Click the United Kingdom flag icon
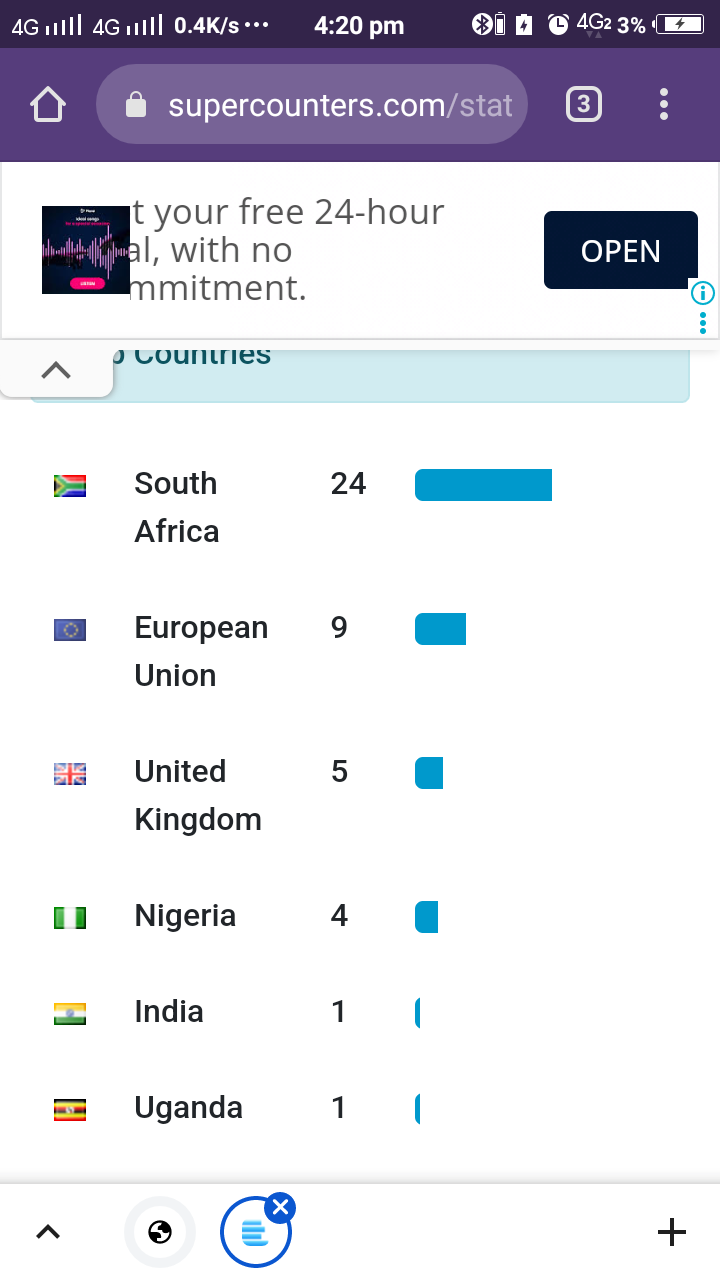This screenshot has width=720, height=1280. 70,774
